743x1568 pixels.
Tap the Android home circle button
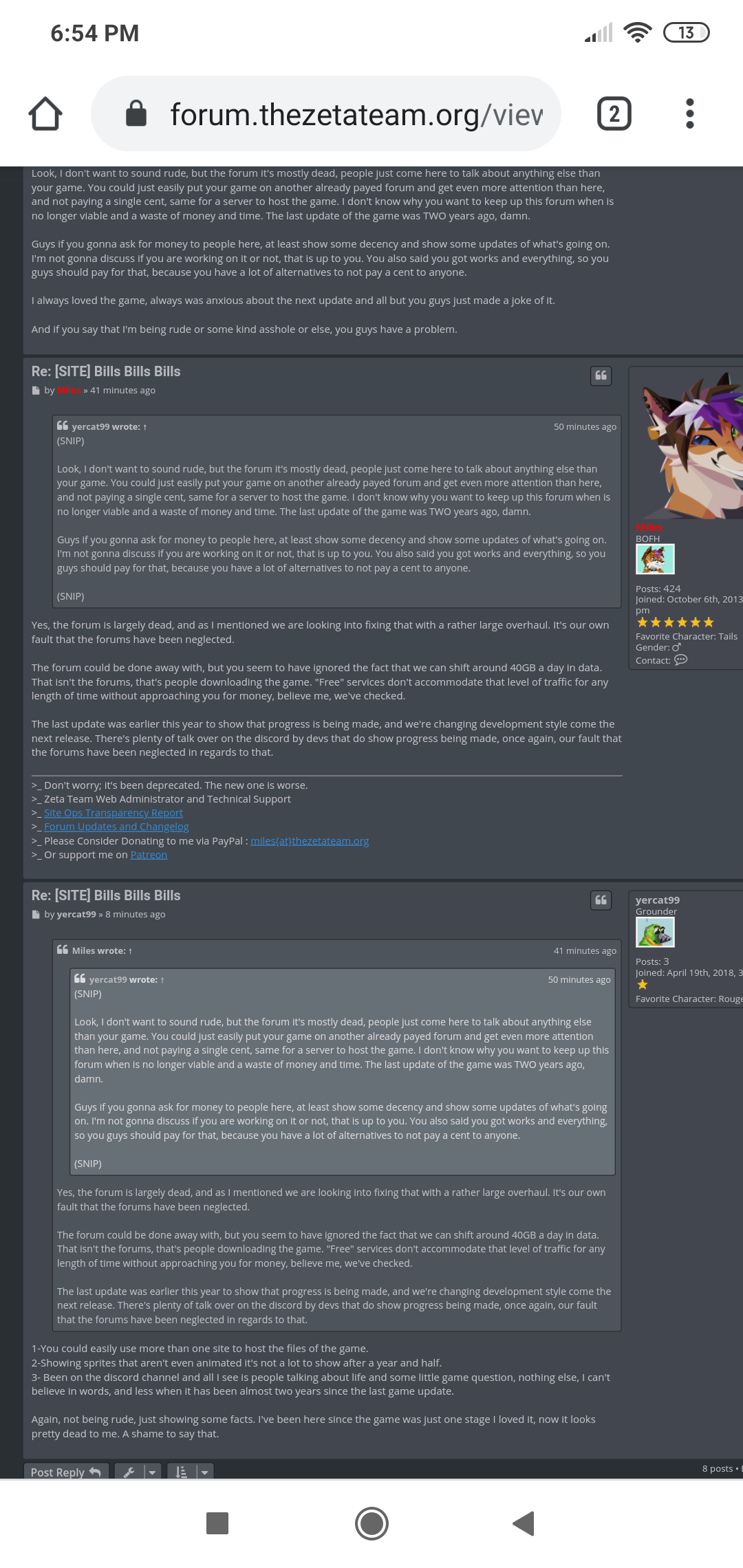(371, 1523)
